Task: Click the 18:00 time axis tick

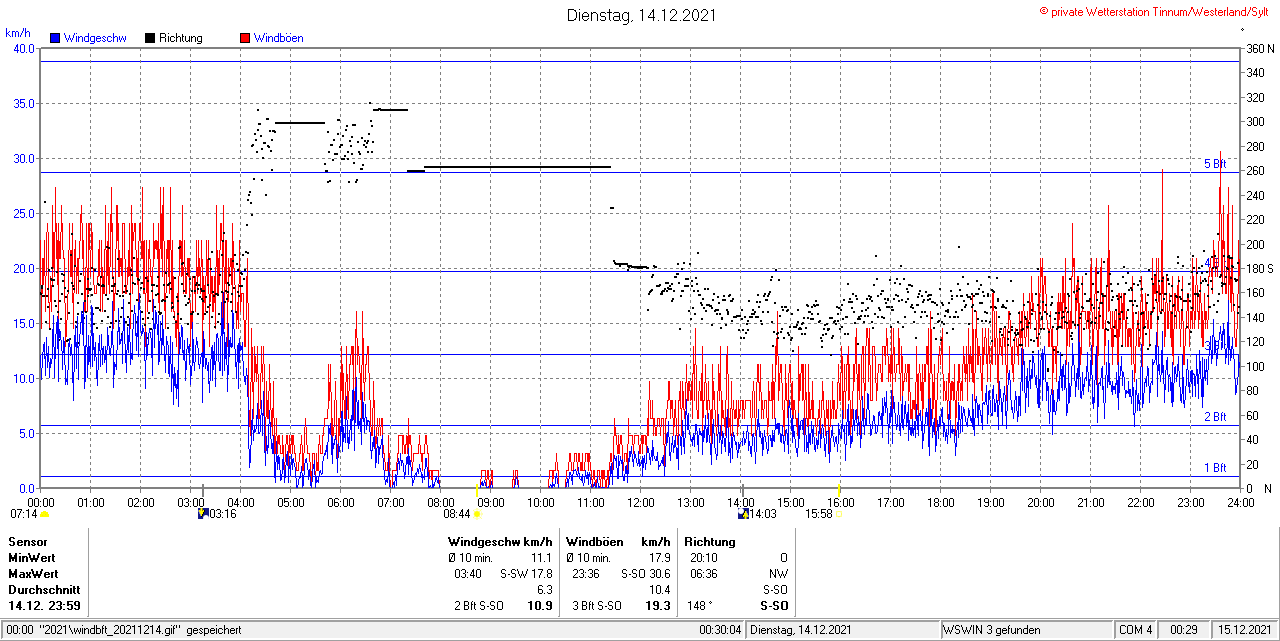Action: click(x=940, y=501)
